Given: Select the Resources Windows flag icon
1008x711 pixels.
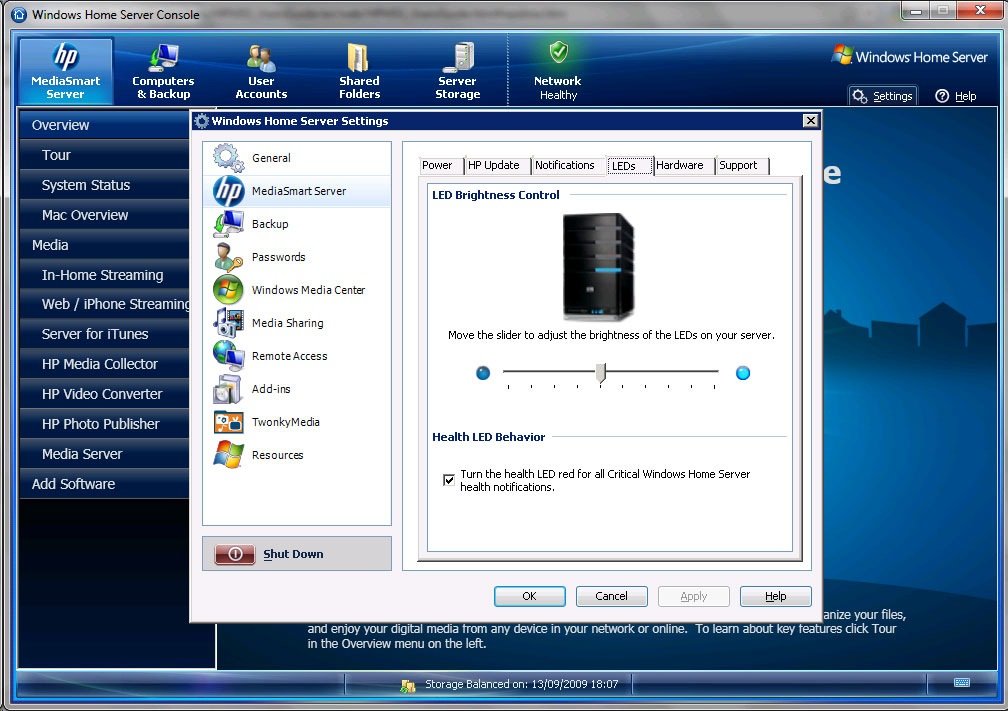Looking at the screenshot, I should click(228, 455).
